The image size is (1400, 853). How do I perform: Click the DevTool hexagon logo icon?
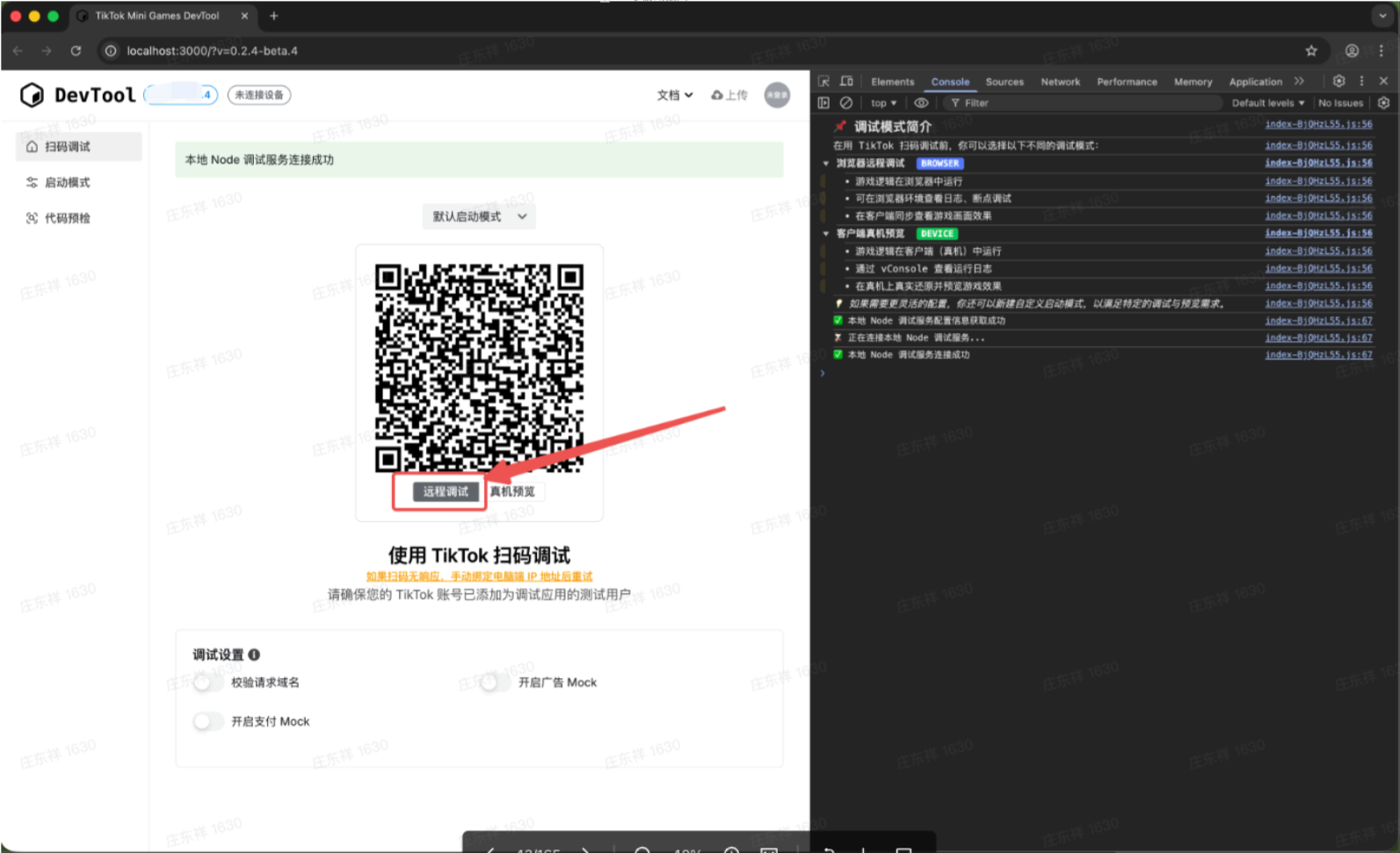coord(32,95)
